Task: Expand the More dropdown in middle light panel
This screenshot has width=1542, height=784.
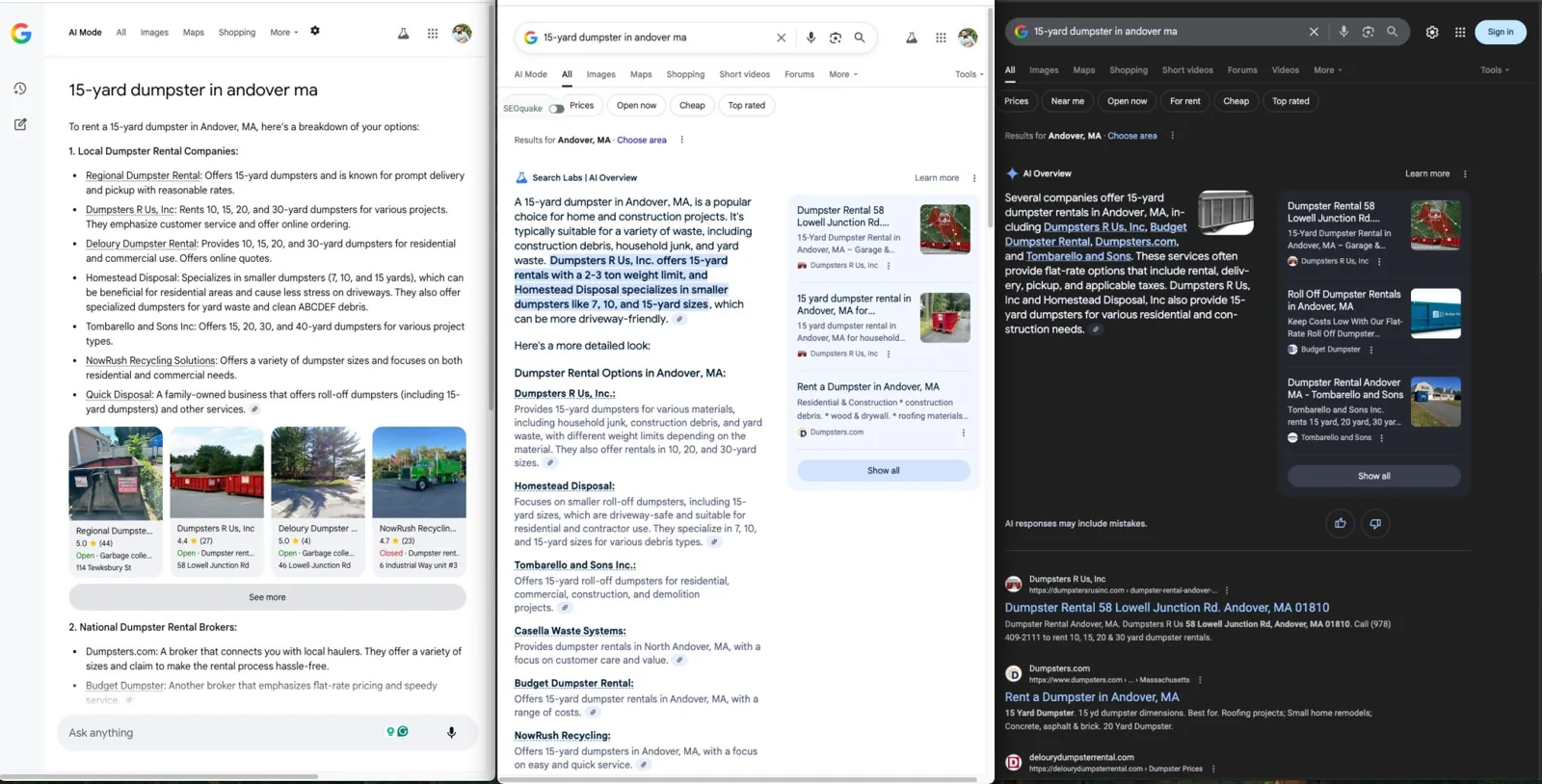Action: 843,74
